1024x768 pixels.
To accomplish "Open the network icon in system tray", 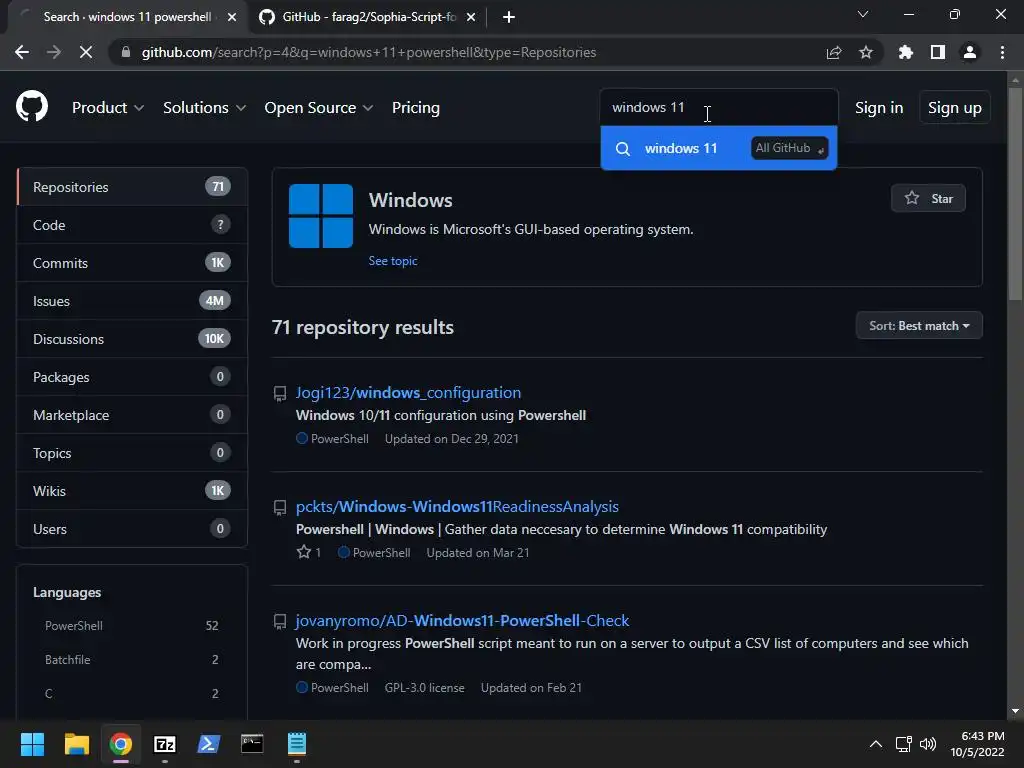I will click(x=903, y=744).
